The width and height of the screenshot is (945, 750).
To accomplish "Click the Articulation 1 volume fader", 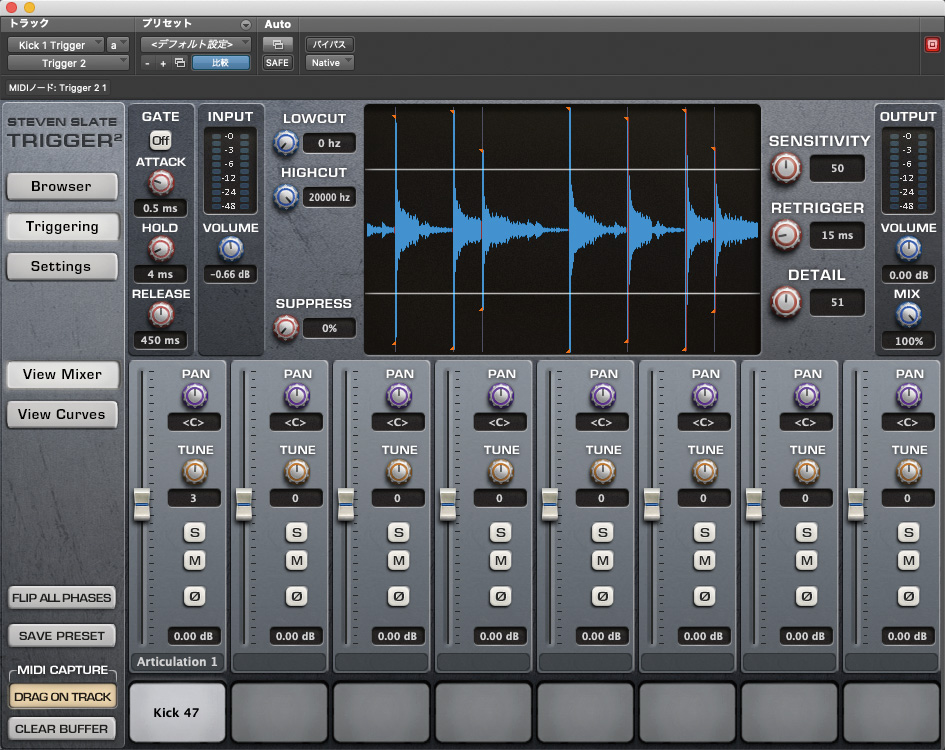I will [142, 504].
